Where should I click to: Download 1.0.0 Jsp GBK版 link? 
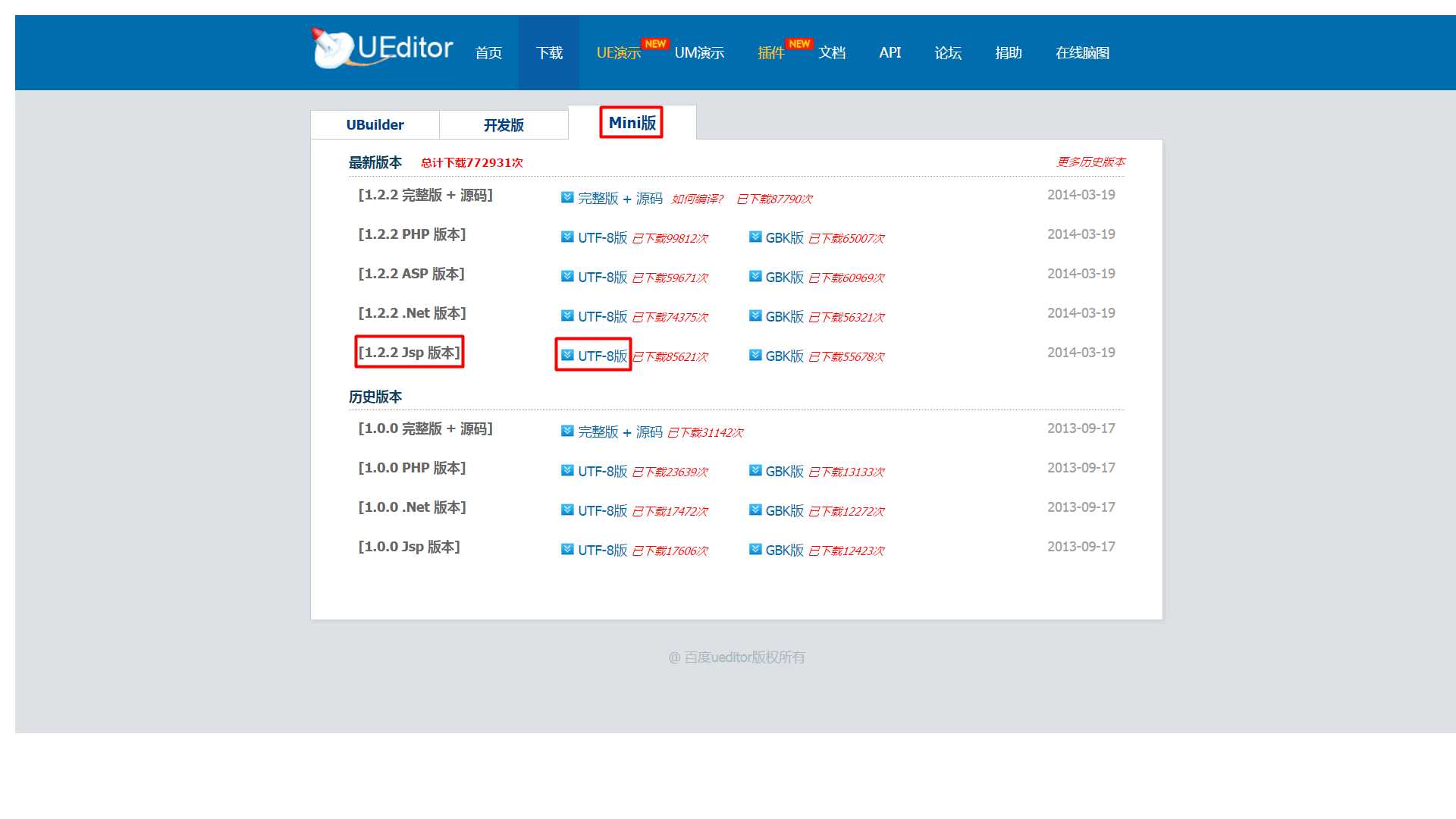click(x=784, y=551)
